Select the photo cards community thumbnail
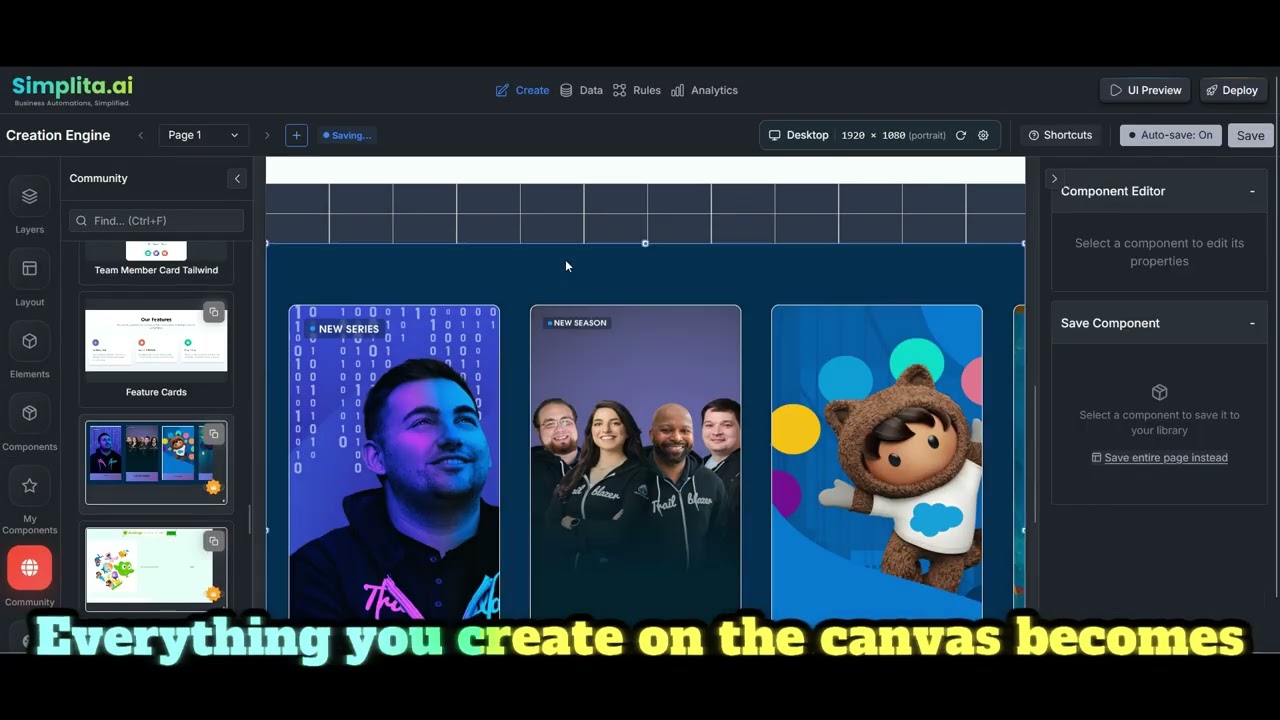Viewport: 1280px width, 720px height. (156, 462)
